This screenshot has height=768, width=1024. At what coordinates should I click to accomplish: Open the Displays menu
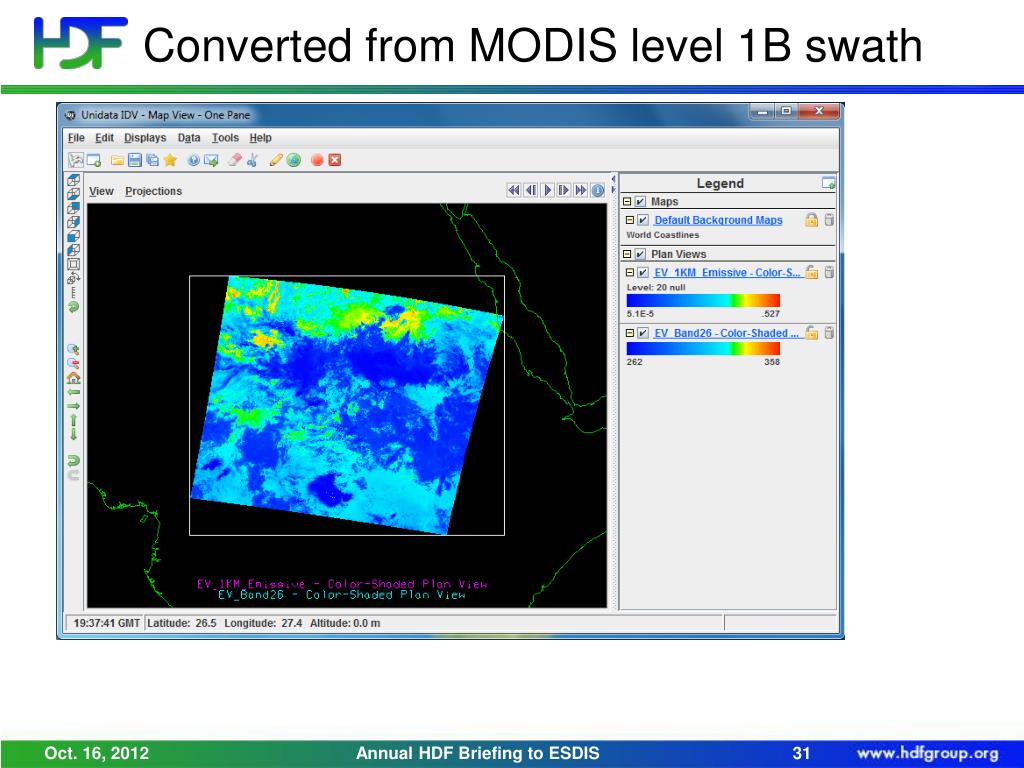pos(146,138)
